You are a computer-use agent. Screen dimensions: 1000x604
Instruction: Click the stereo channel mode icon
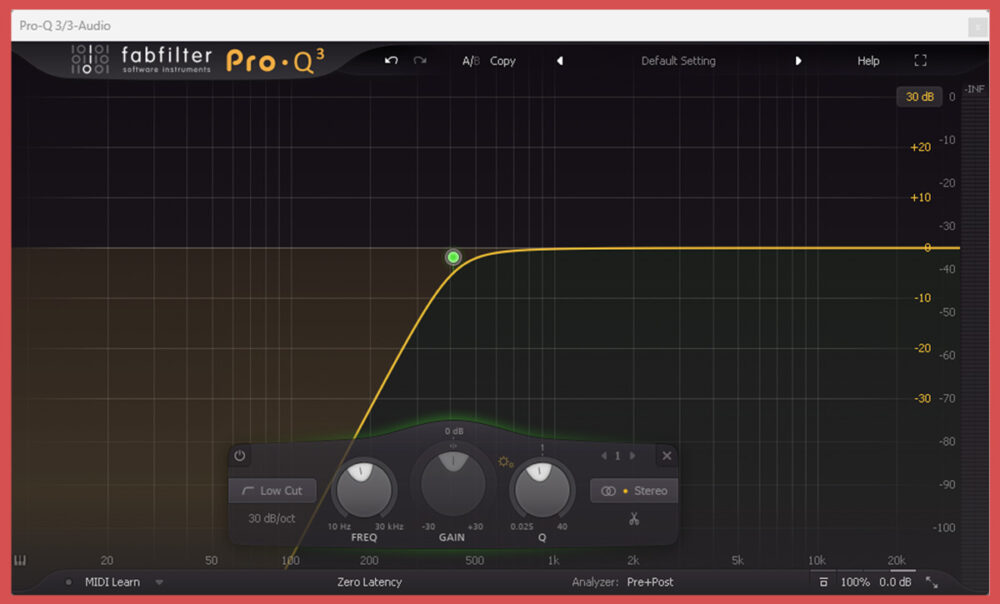click(609, 491)
